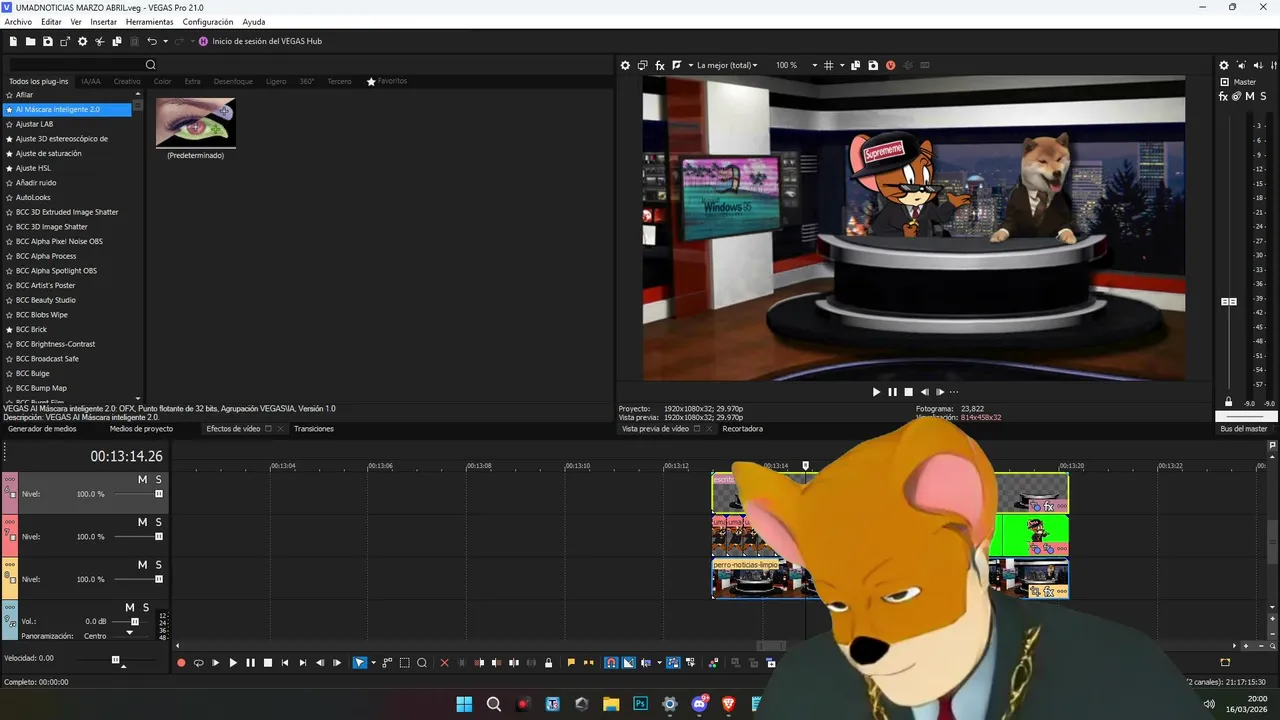1280x720 pixels.
Task: Solo the Master bus
Action: 1264,96
